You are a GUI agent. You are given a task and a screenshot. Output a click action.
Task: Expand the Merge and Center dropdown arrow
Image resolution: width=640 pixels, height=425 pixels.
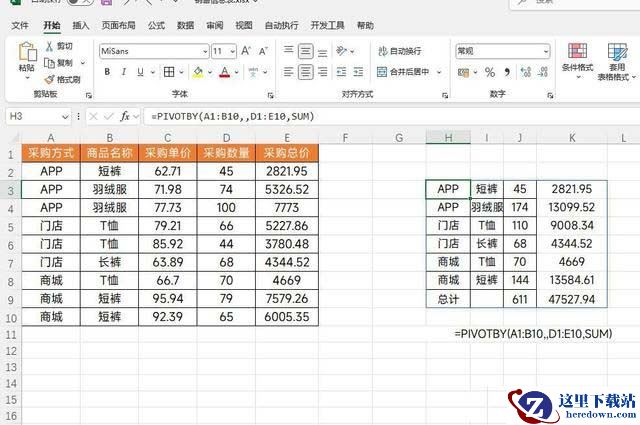(x=439, y=72)
